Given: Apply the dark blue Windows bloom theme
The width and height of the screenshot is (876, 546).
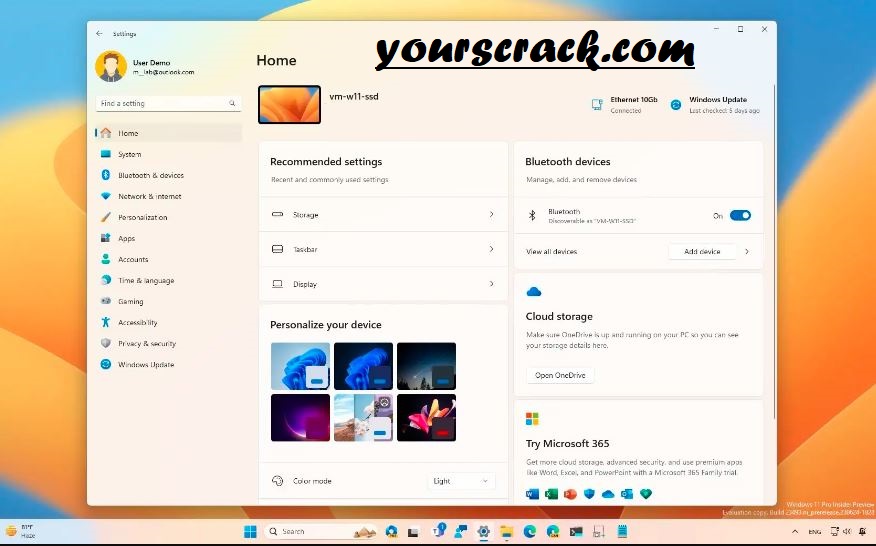Looking at the screenshot, I should [363, 366].
